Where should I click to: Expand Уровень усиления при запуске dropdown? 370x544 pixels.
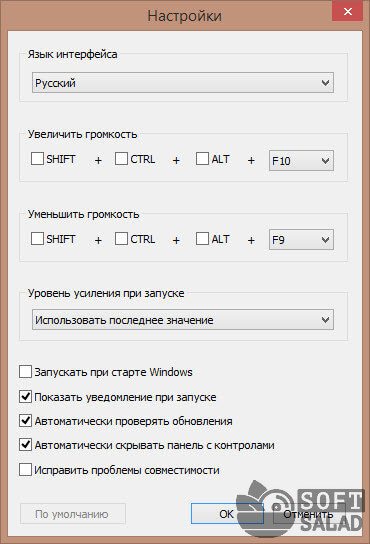pos(183,320)
